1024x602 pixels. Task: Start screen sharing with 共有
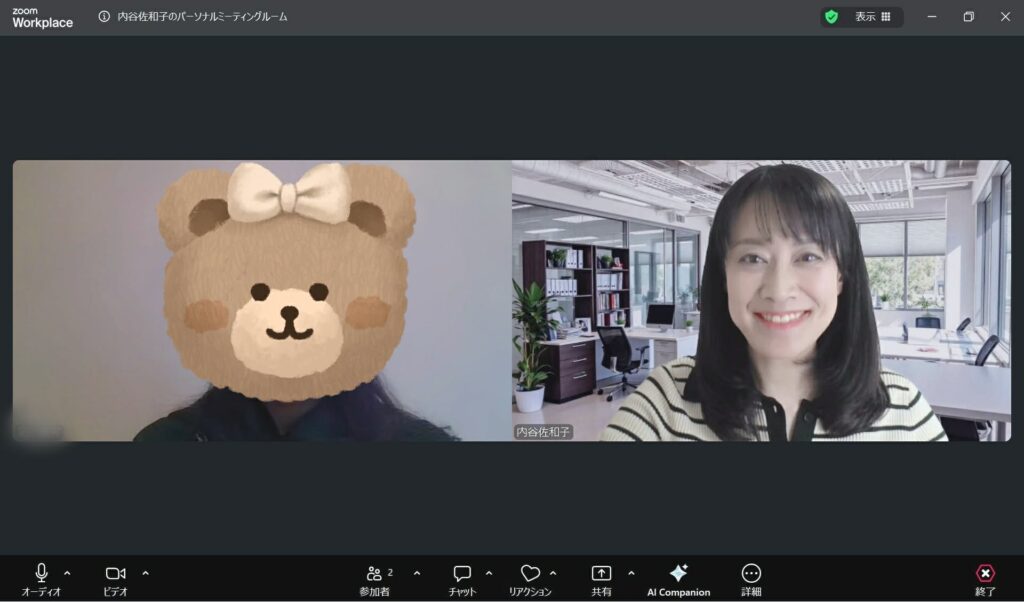click(601, 574)
